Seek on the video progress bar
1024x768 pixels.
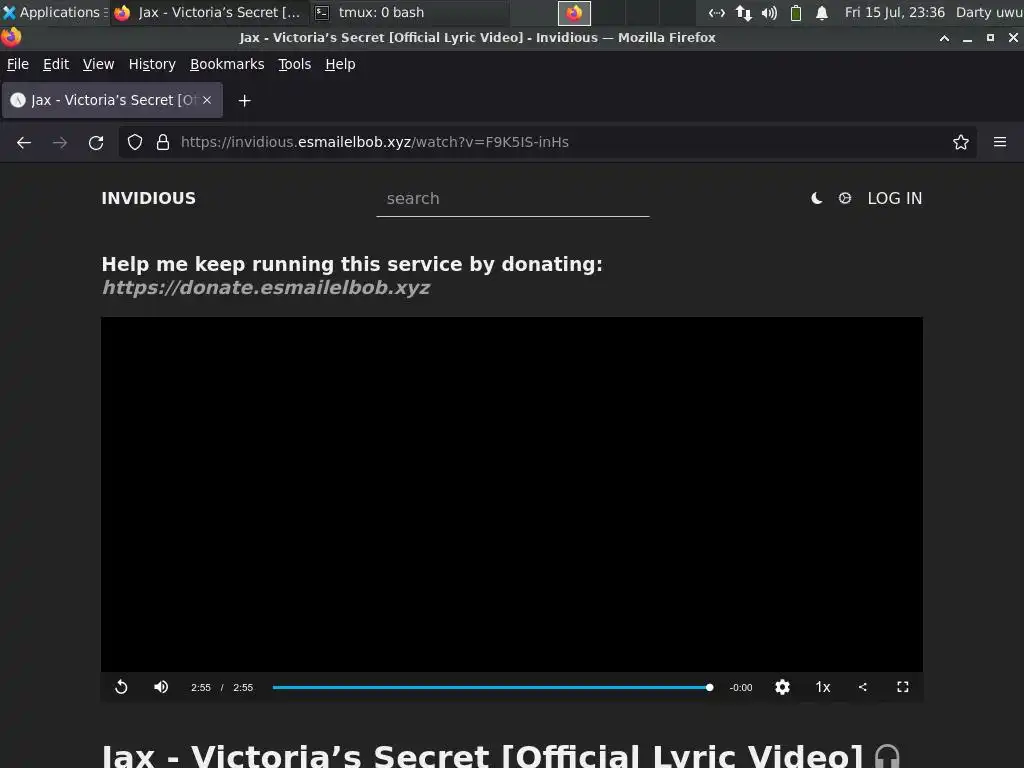491,687
